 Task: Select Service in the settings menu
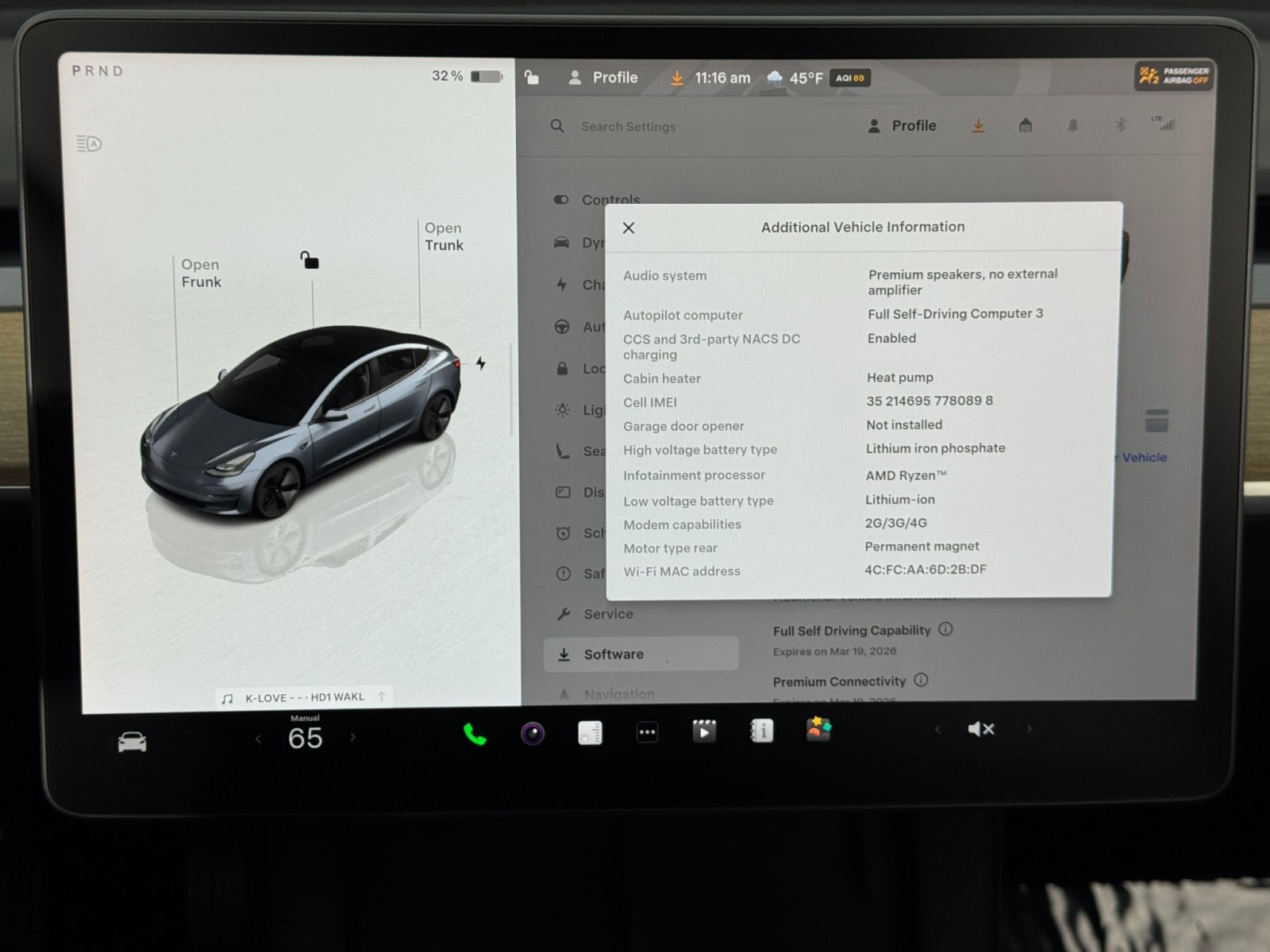tap(607, 614)
